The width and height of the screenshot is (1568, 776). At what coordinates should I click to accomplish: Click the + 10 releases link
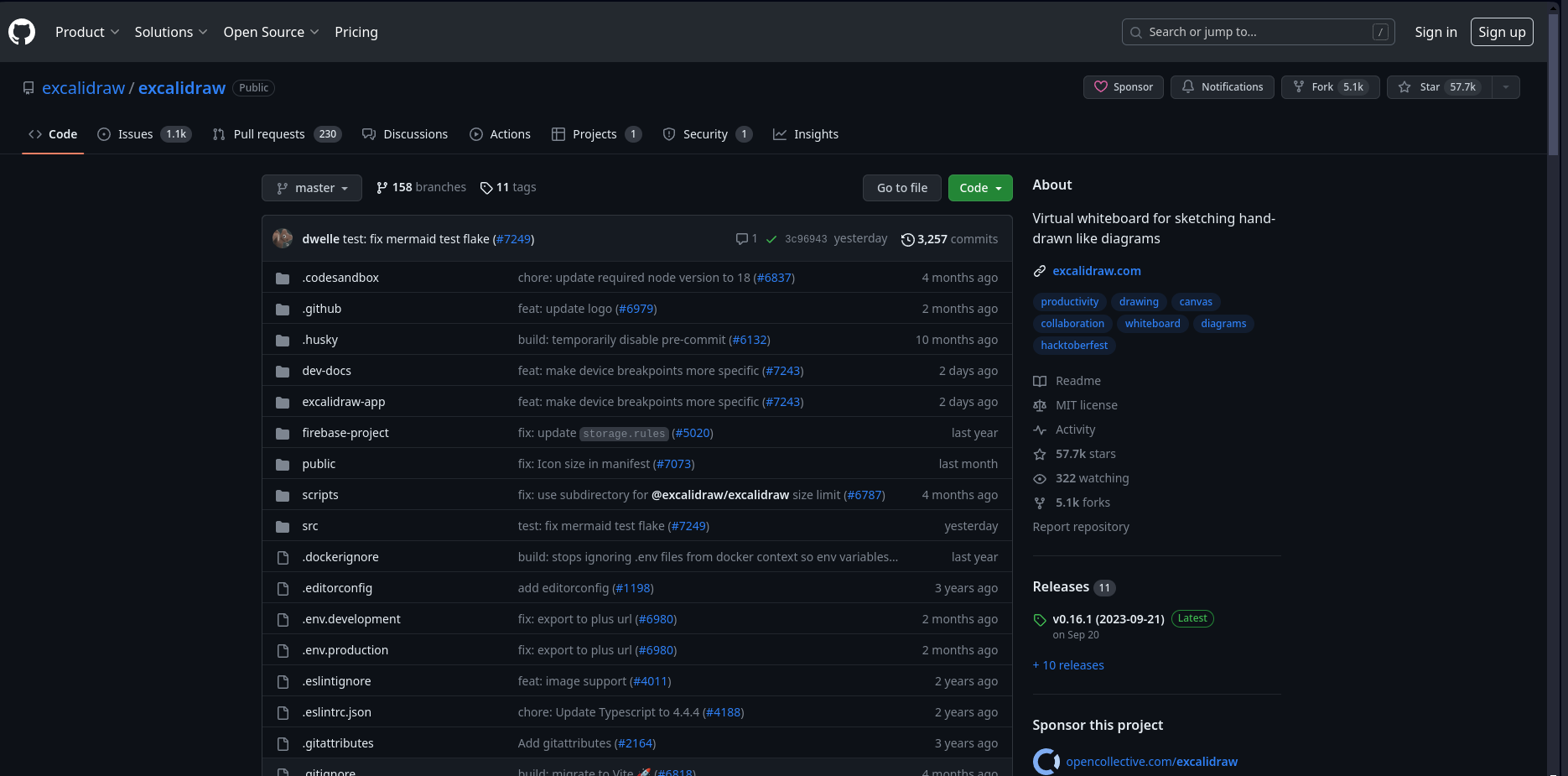(x=1068, y=665)
